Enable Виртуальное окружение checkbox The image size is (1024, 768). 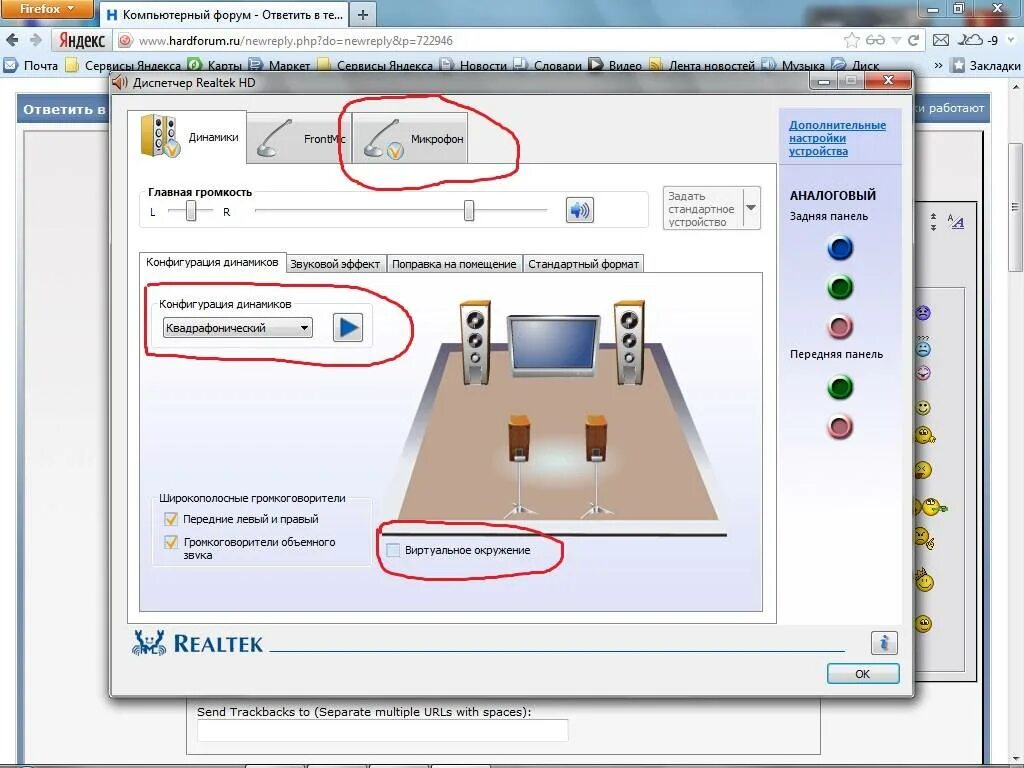tap(393, 550)
